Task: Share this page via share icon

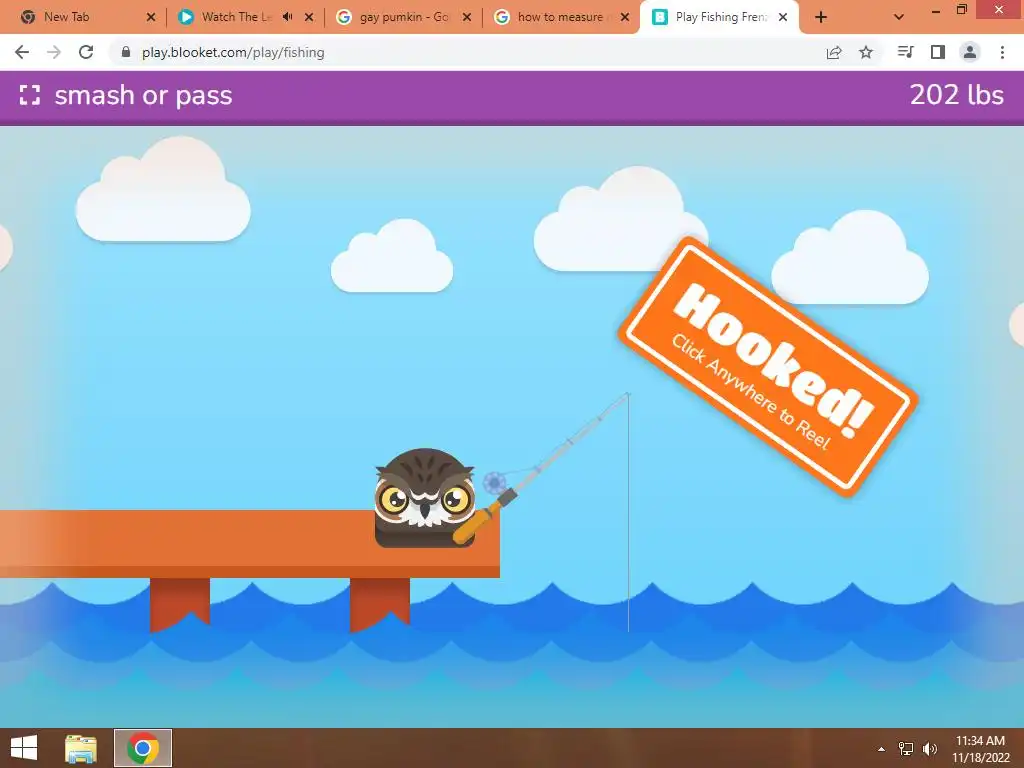Action: (x=834, y=52)
